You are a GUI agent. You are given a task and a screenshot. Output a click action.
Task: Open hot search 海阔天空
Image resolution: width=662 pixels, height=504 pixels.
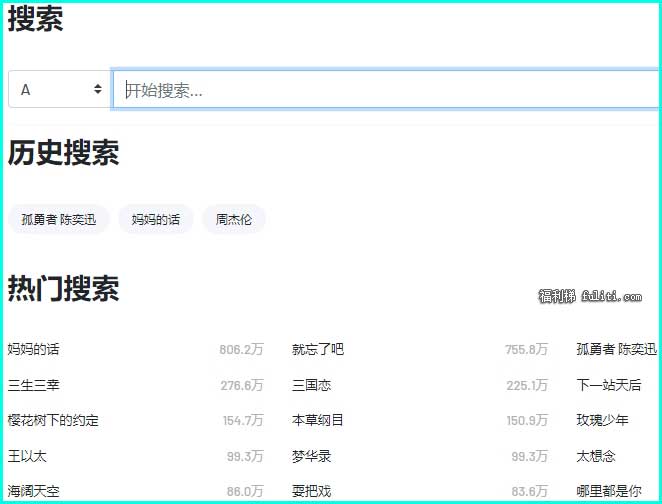point(34,491)
